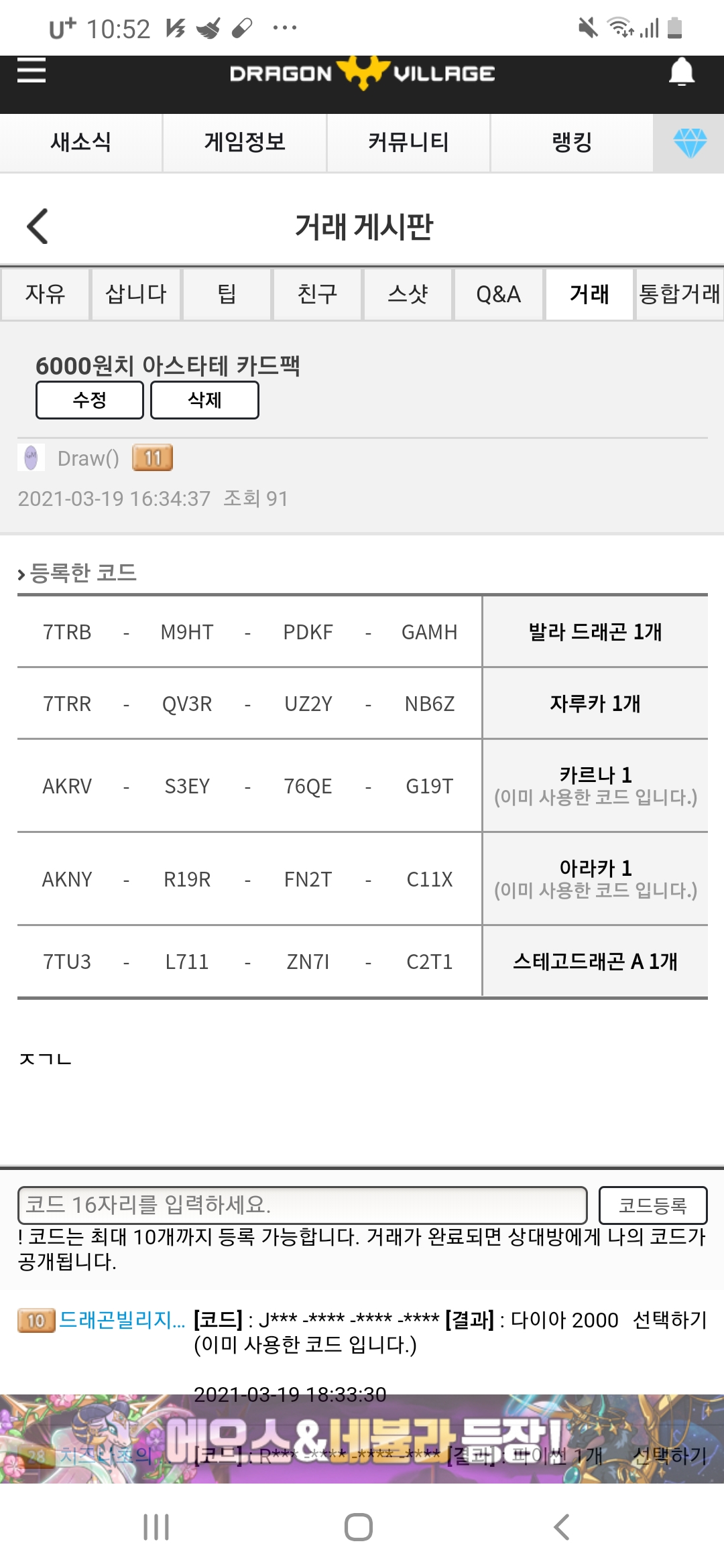Tap Draw() user avatar icon

pos(31,458)
